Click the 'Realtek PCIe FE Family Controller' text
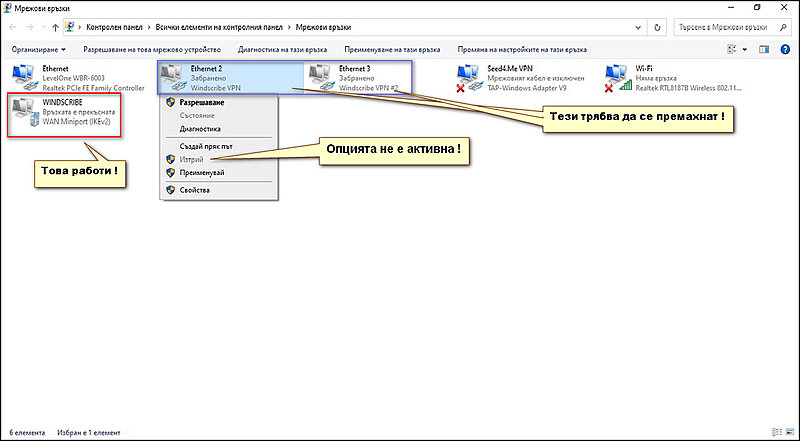800x441 pixels. pyautogui.click(x=93, y=87)
